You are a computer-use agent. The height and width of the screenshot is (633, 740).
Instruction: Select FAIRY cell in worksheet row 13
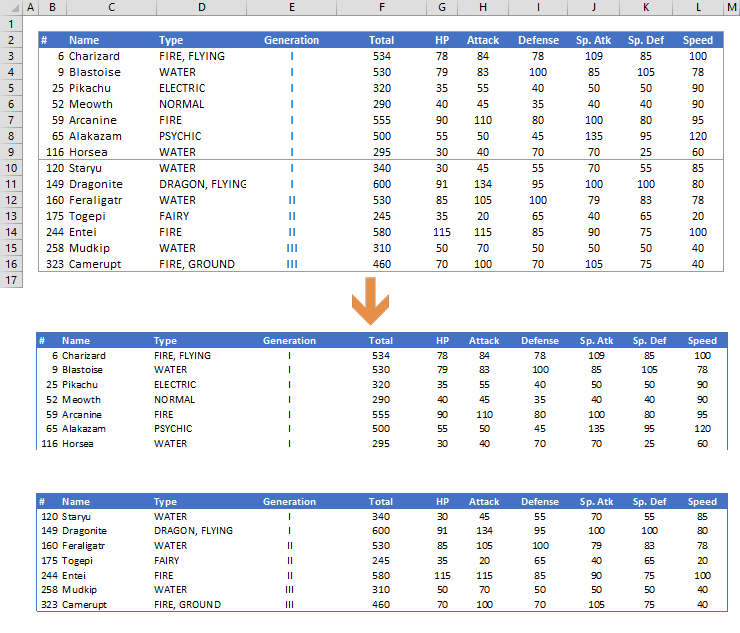tap(202, 216)
